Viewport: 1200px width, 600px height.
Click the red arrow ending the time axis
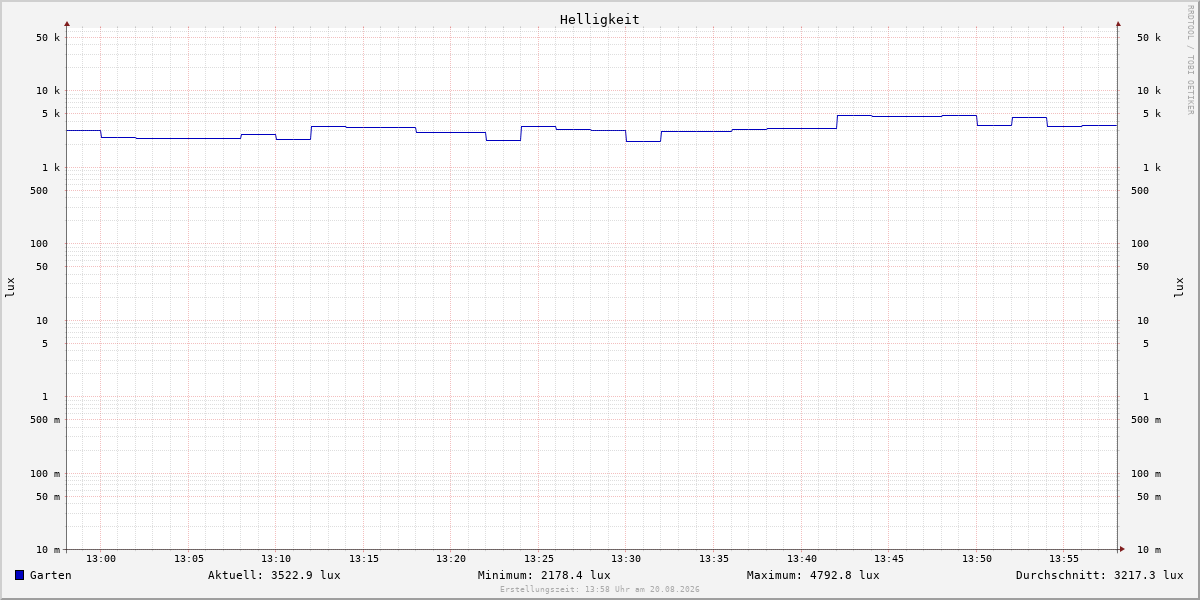coord(1122,549)
